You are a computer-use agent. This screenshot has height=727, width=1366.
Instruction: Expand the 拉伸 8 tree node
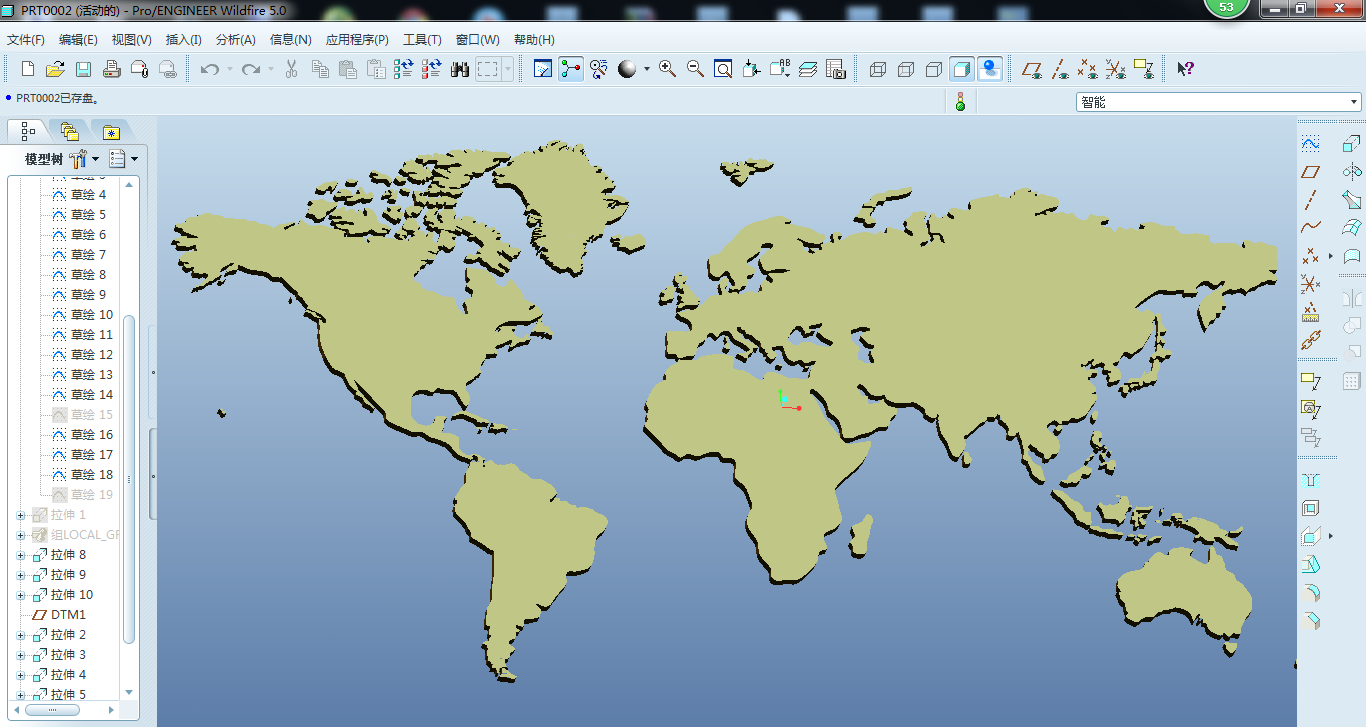[x=21, y=555]
